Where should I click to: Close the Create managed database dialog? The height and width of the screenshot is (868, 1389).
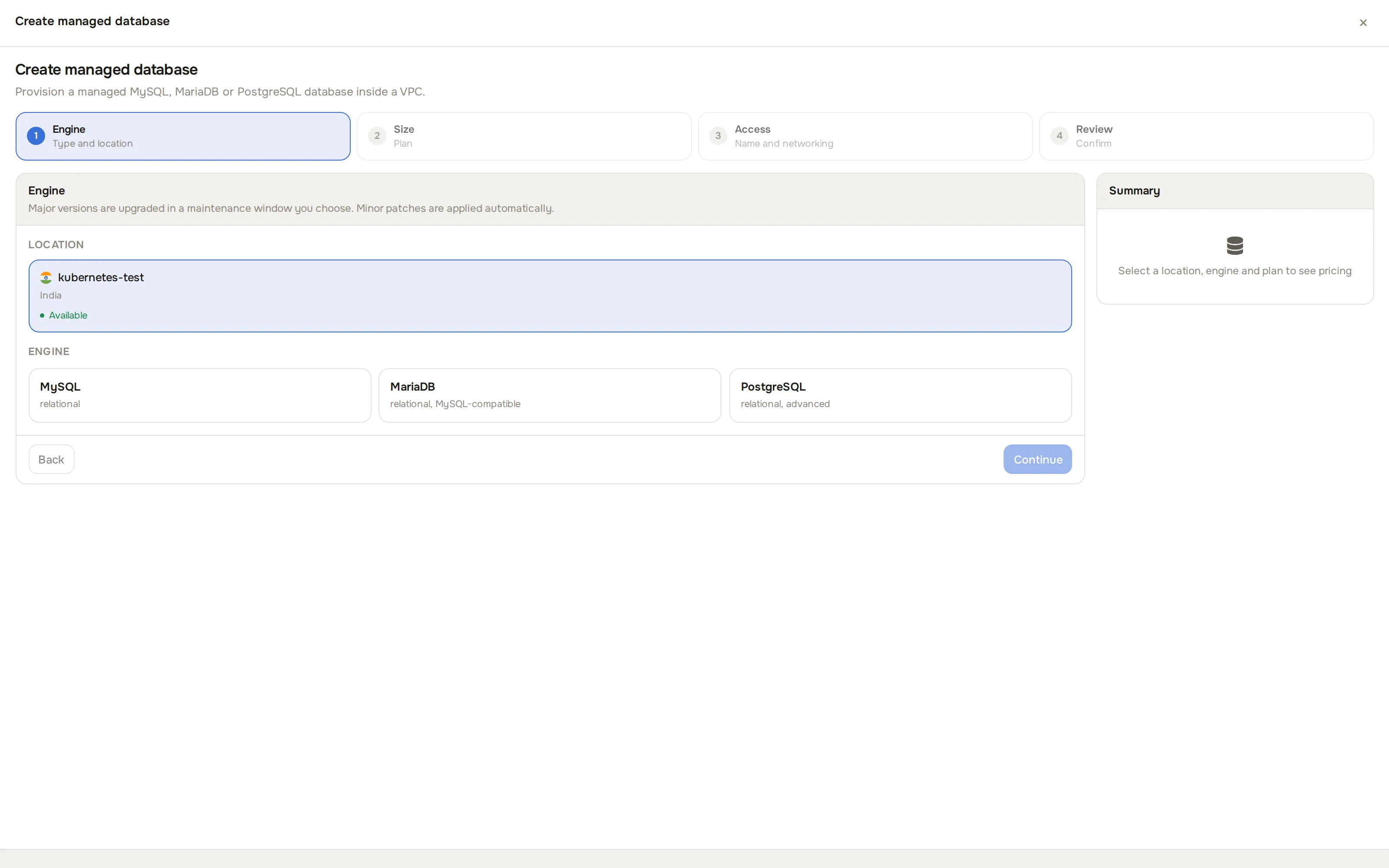pos(1363,23)
